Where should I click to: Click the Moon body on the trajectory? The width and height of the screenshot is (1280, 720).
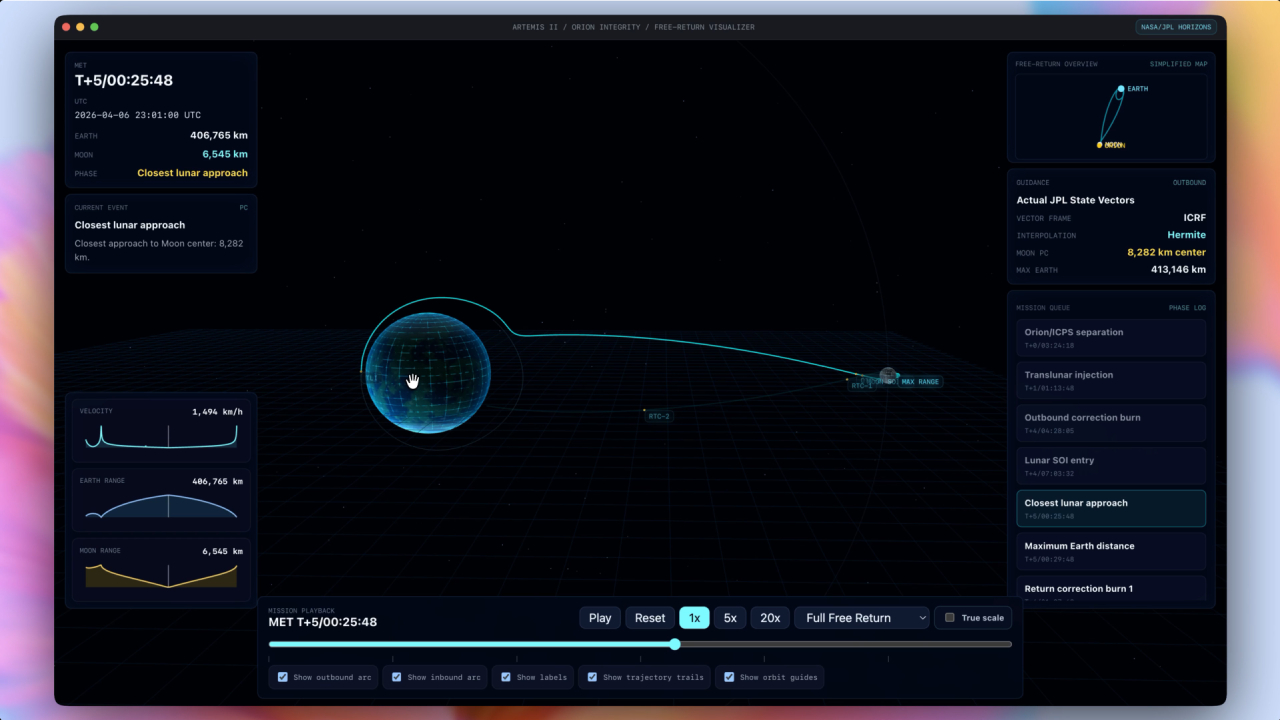(887, 373)
